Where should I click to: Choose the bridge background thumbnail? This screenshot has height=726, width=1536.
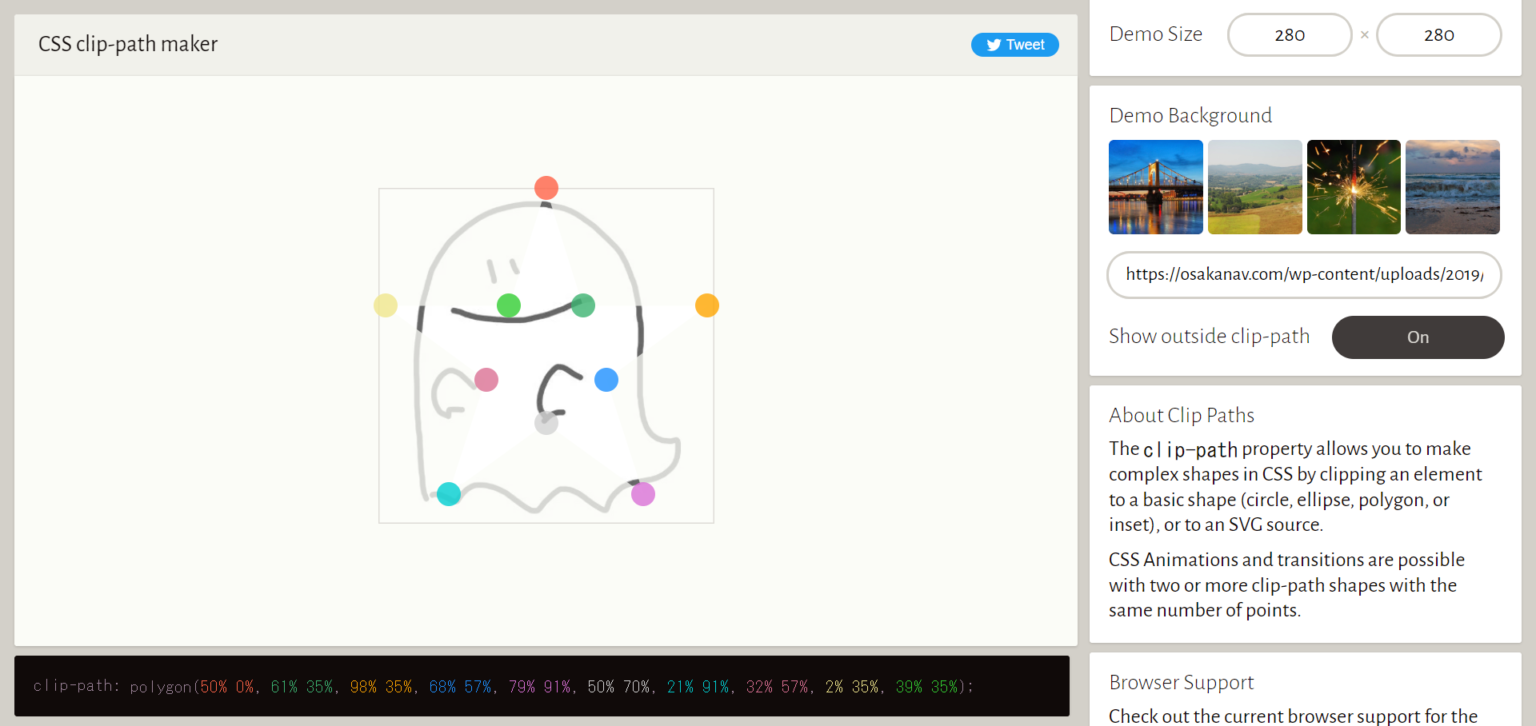click(x=1156, y=187)
